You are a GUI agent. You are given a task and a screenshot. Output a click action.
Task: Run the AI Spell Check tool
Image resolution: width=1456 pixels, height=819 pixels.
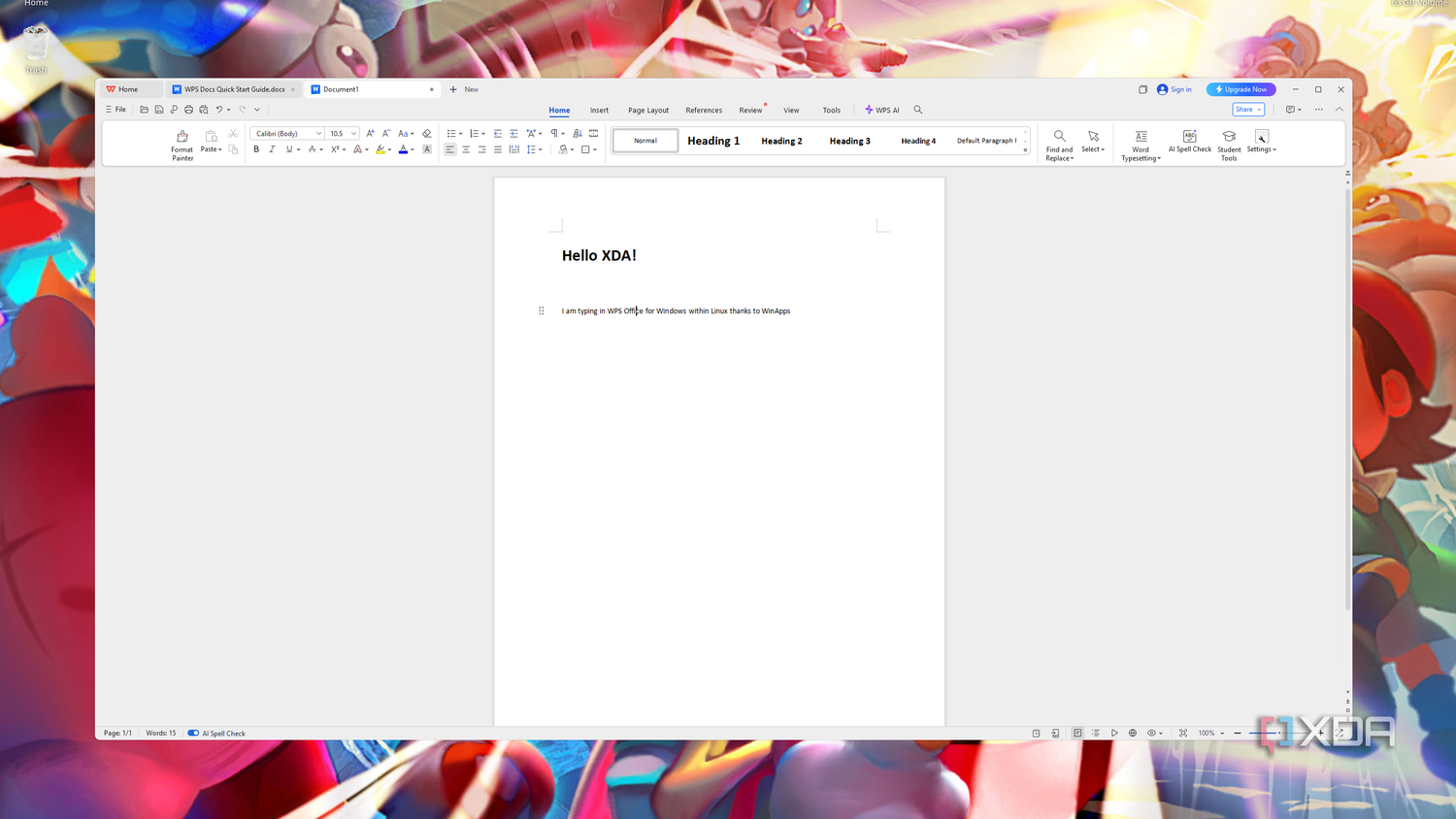(x=1189, y=143)
